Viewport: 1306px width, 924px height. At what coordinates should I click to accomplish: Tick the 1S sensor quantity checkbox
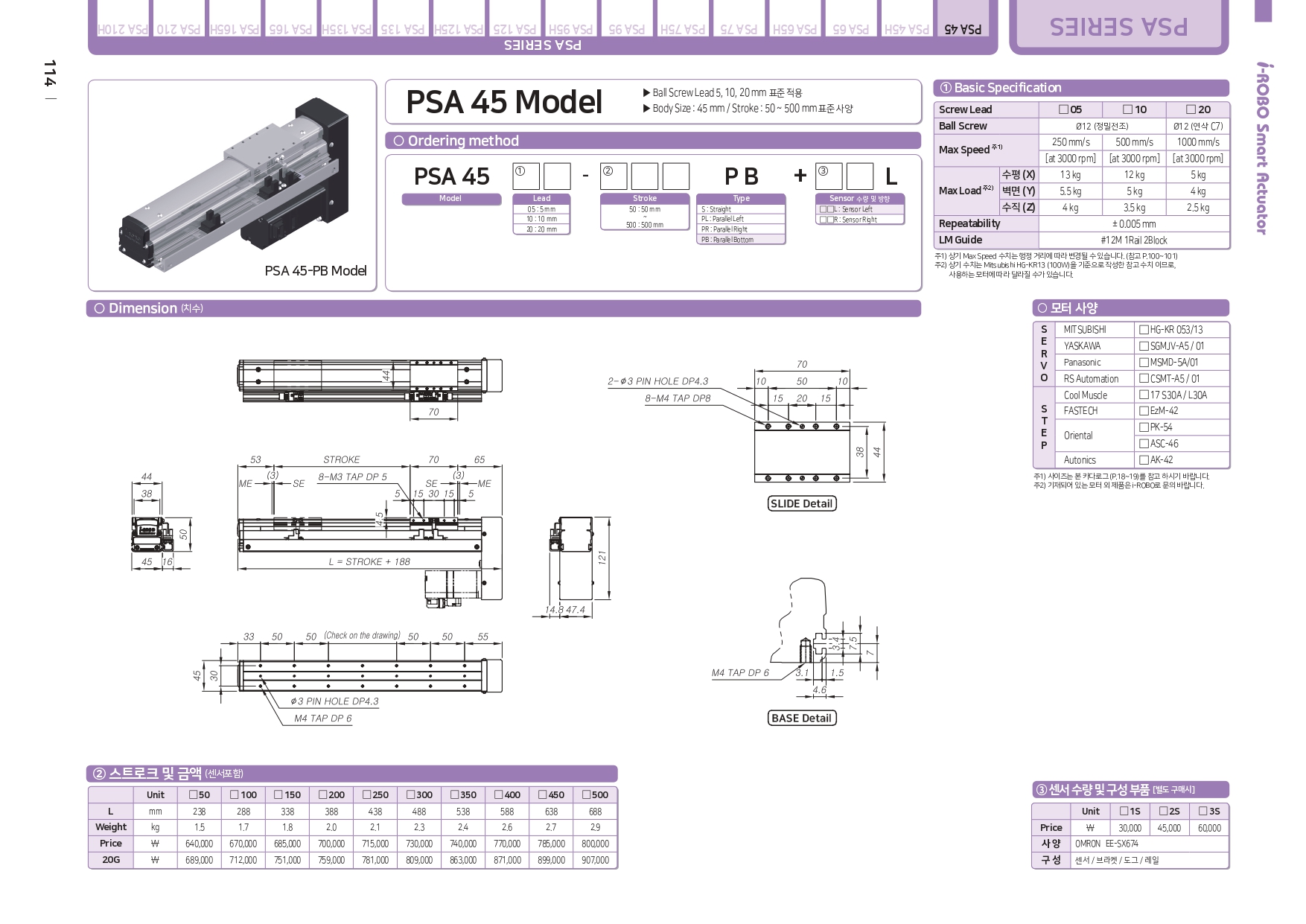(1124, 812)
